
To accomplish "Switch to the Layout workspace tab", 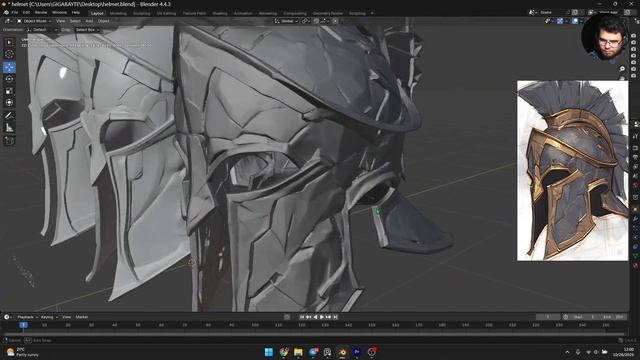I will click(x=97, y=13).
